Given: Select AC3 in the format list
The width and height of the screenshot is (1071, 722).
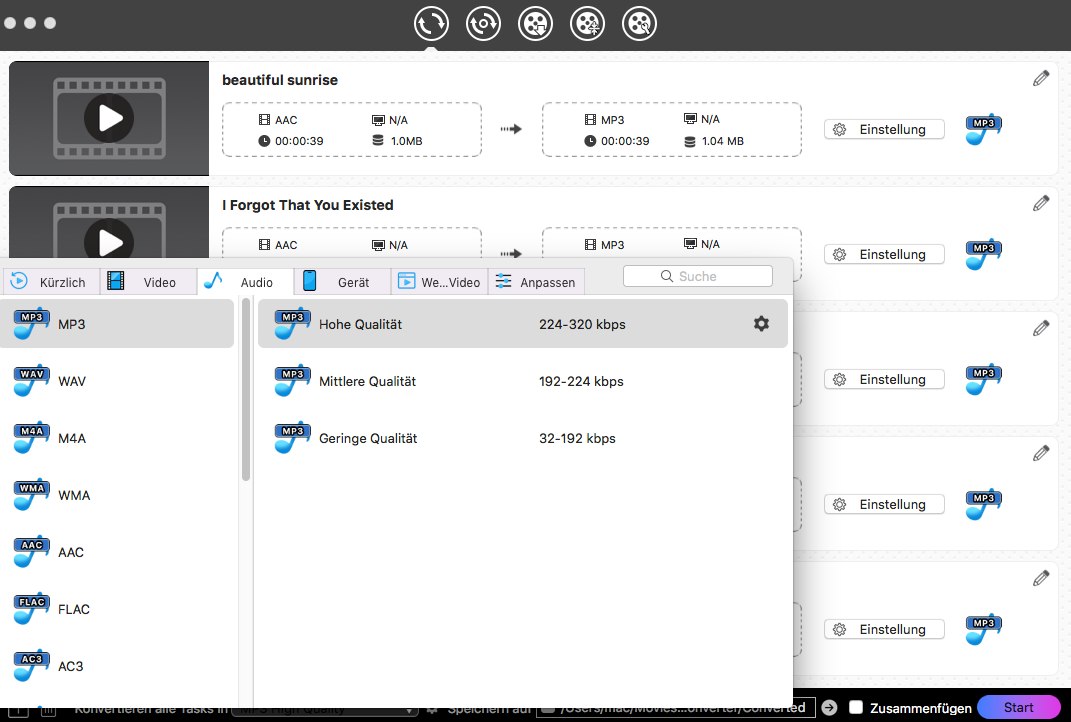Looking at the screenshot, I should [117, 666].
